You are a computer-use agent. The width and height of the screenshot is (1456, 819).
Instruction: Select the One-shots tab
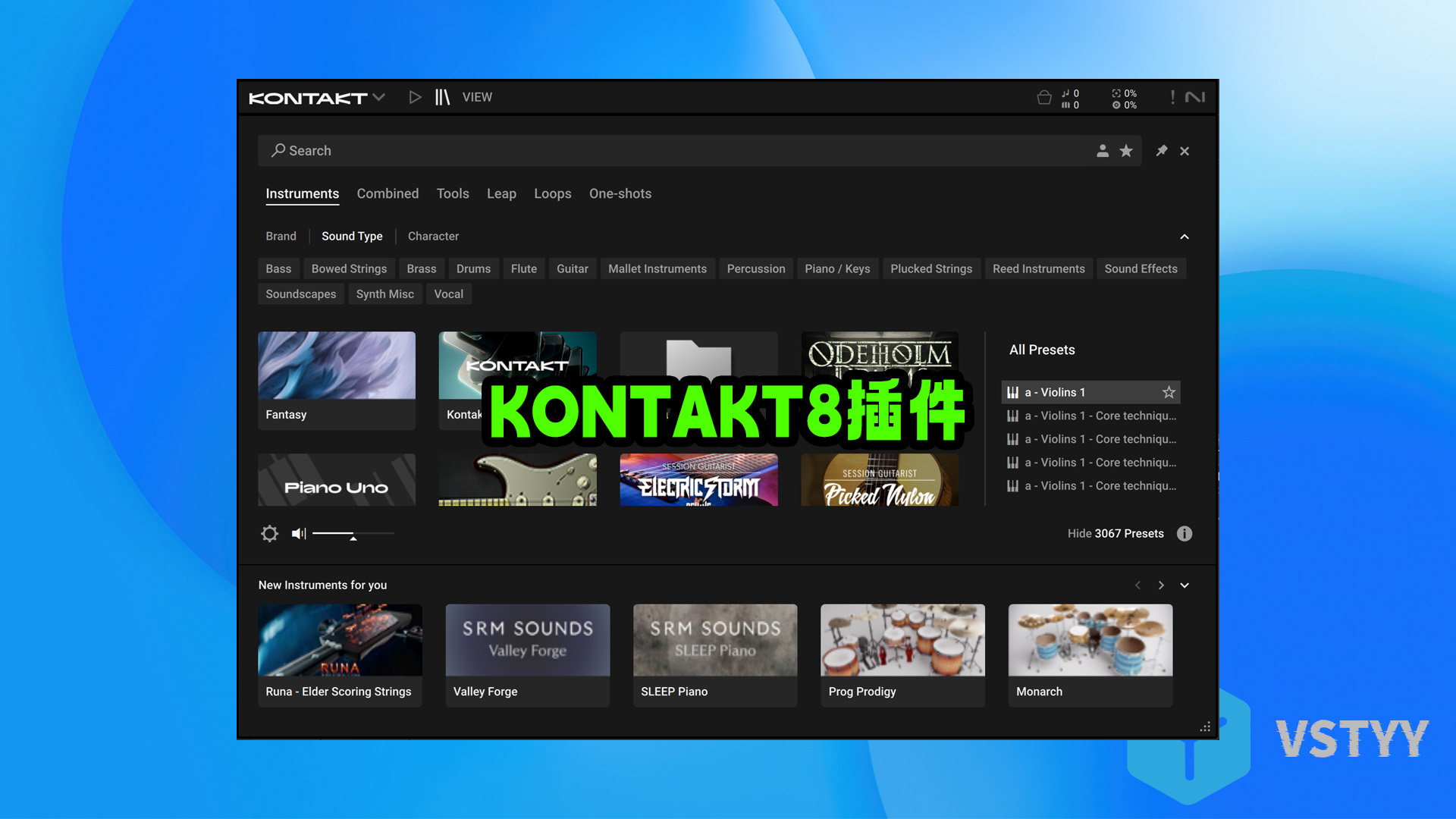point(620,193)
